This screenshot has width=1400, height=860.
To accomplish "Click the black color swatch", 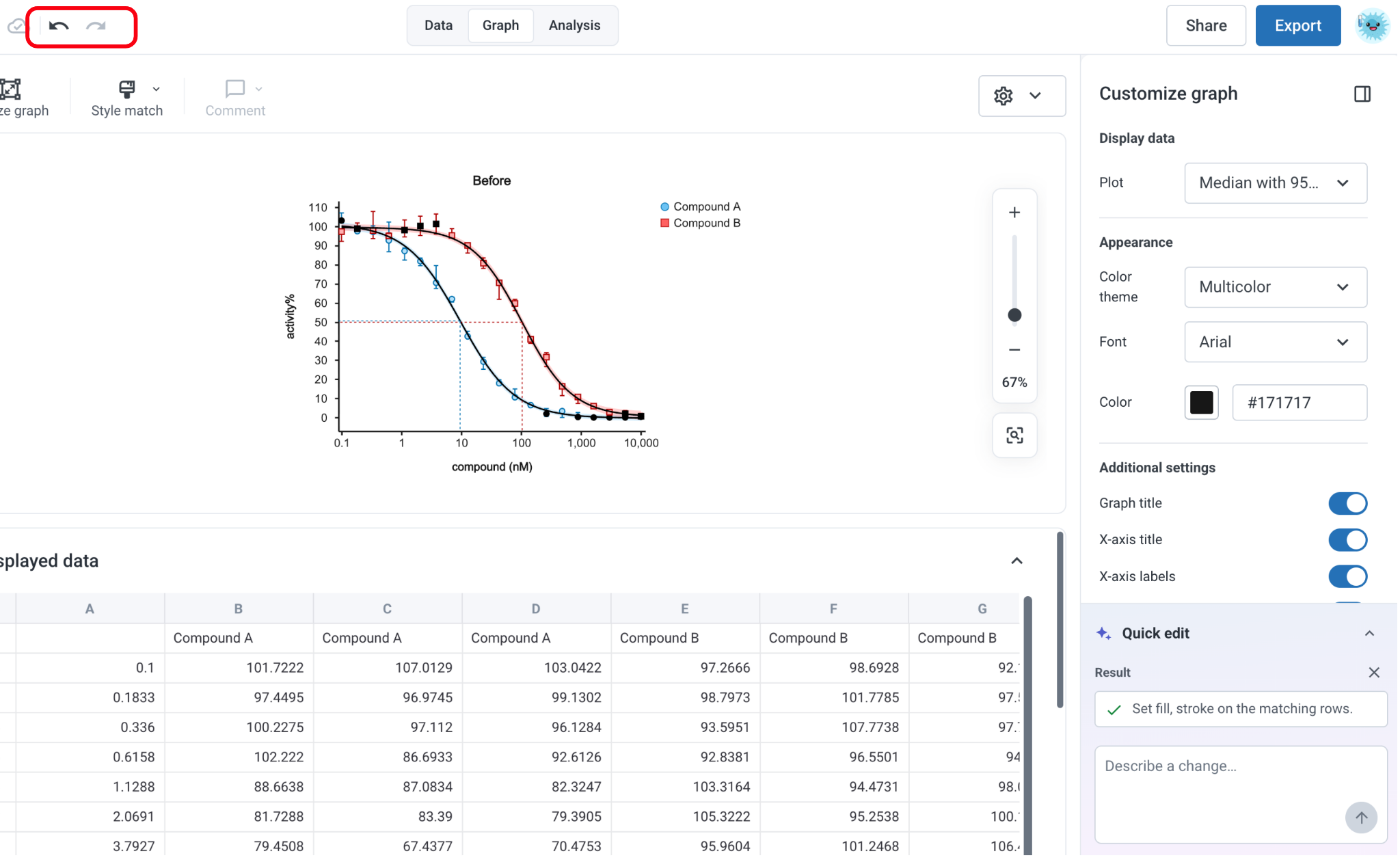I will [x=1201, y=402].
